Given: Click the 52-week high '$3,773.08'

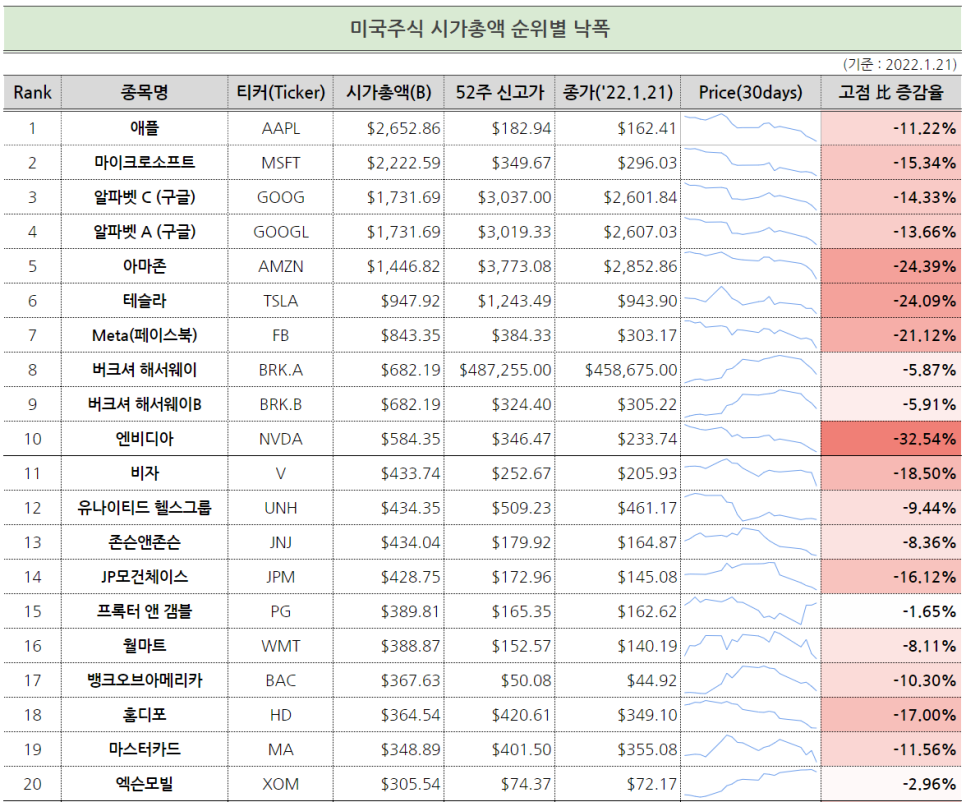Looking at the screenshot, I should tap(514, 266).
